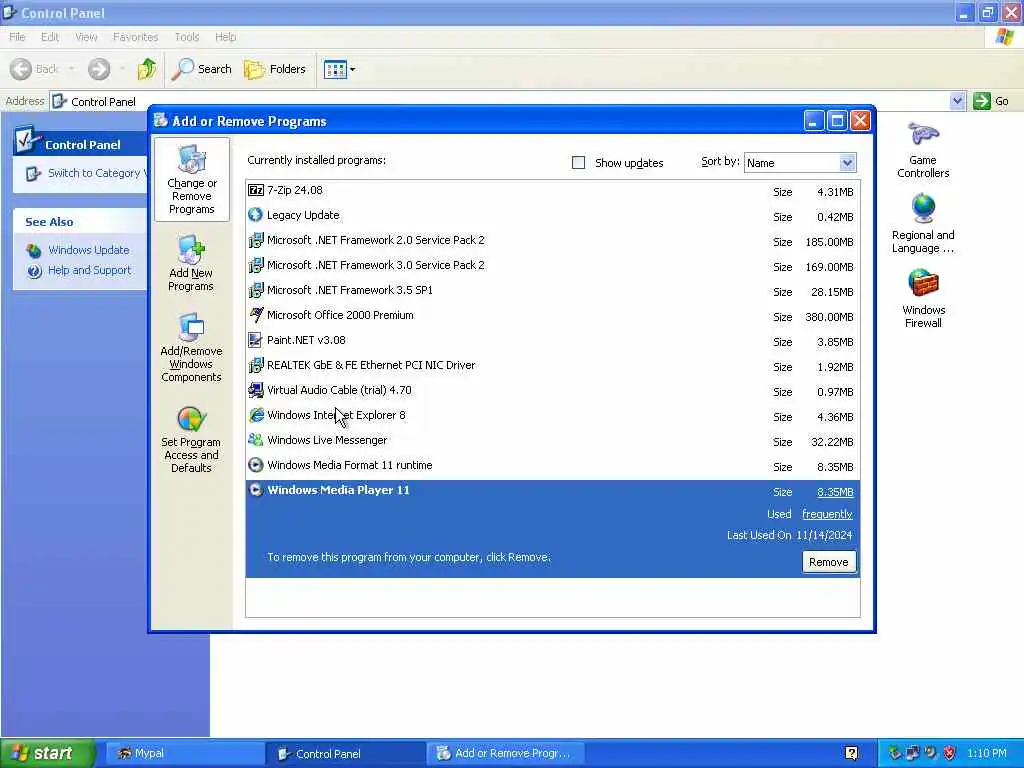The height and width of the screenshot is (768, 1024).
Task: Open the Edit menu
Action: coord(50,37)
